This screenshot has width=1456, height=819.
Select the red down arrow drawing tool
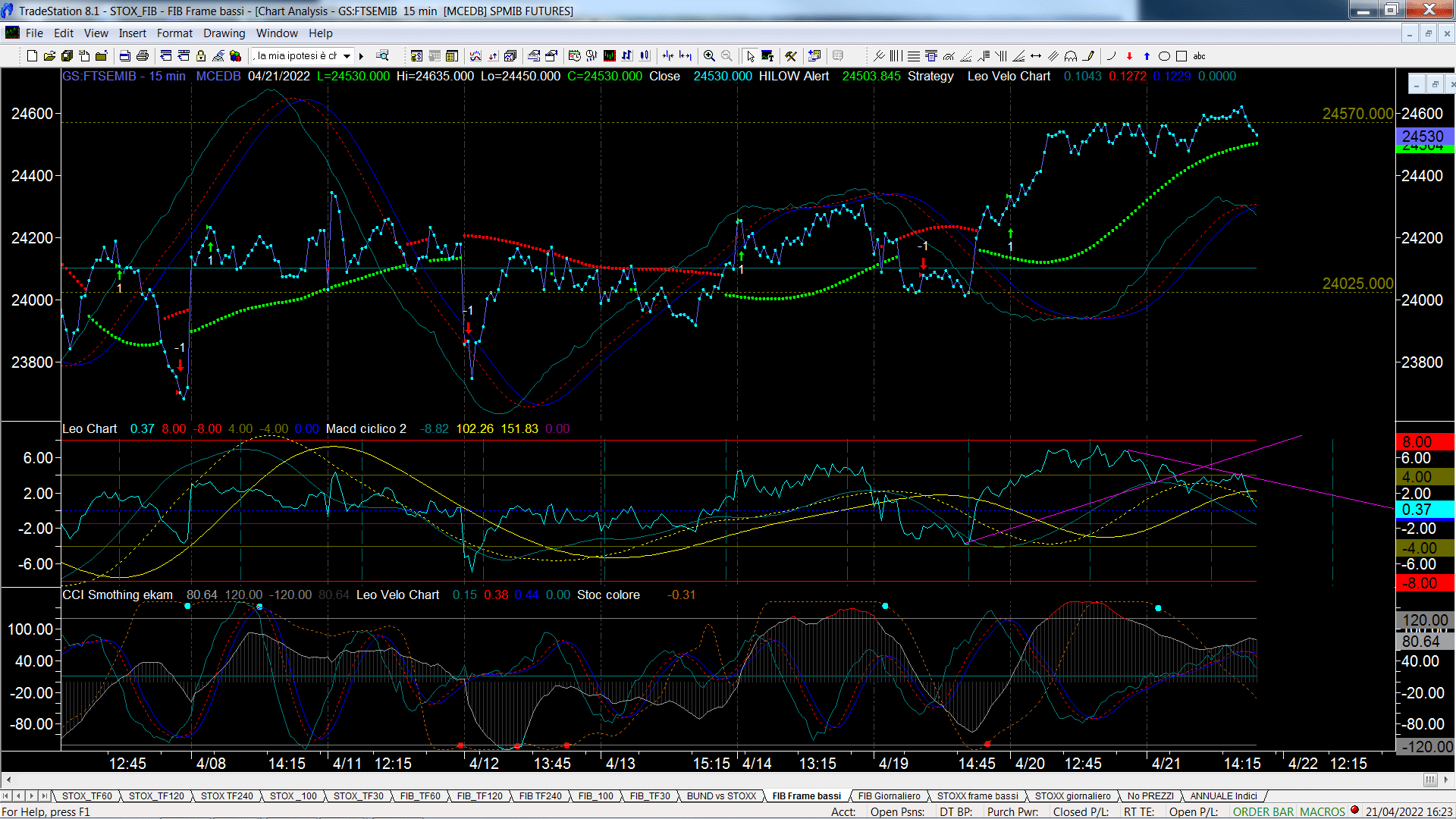(1129, 56)
